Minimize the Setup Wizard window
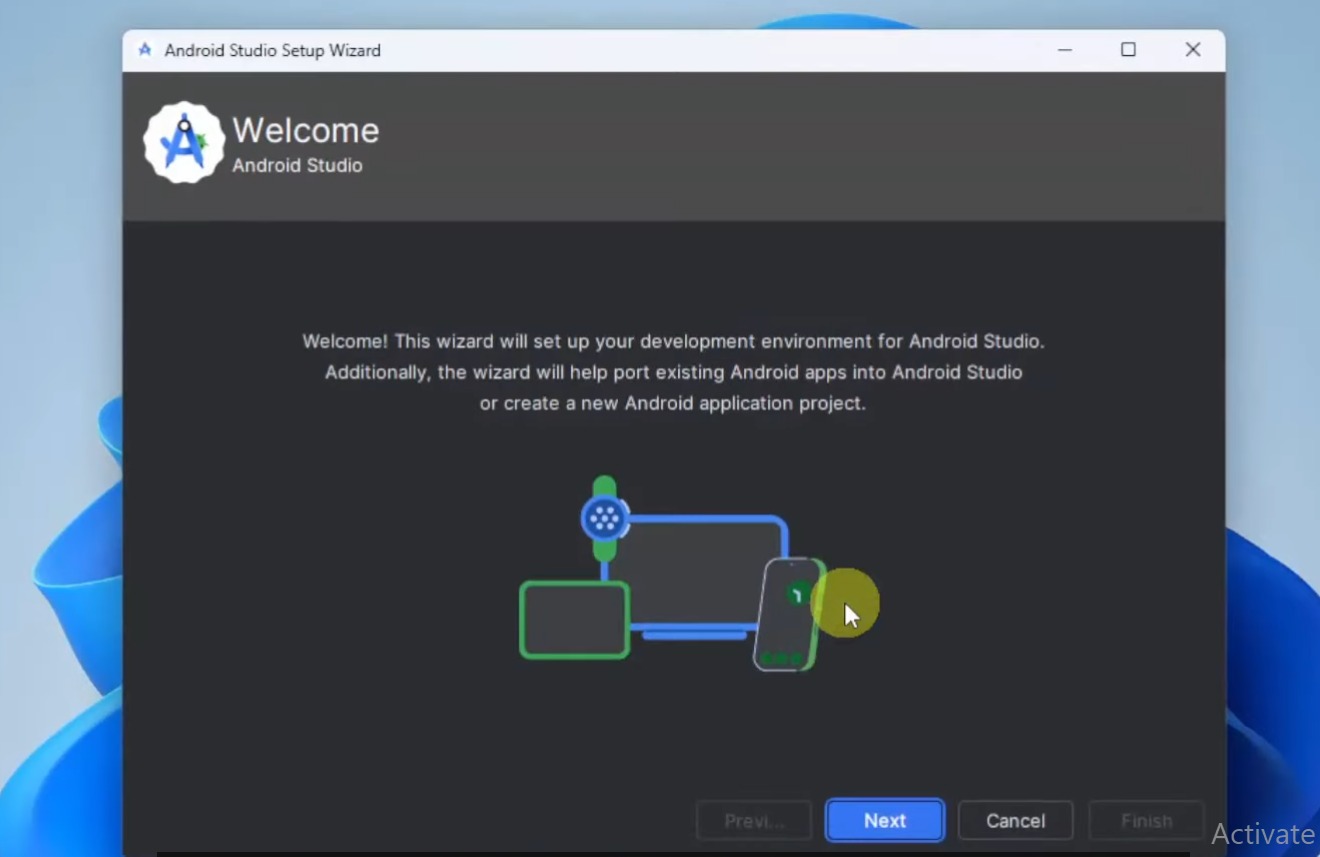Screen dimensions: 1320x857 pos(1065,50)
